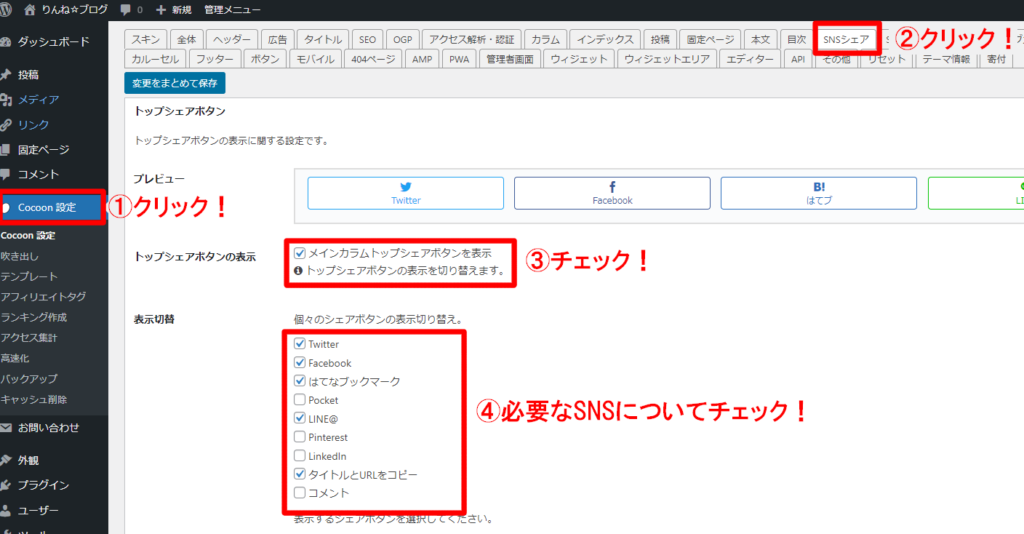The height and width of the screenshot is (534, 1024).
Task: Open the アフィリエイトタグ submenu item
Action: pos(43,296)
